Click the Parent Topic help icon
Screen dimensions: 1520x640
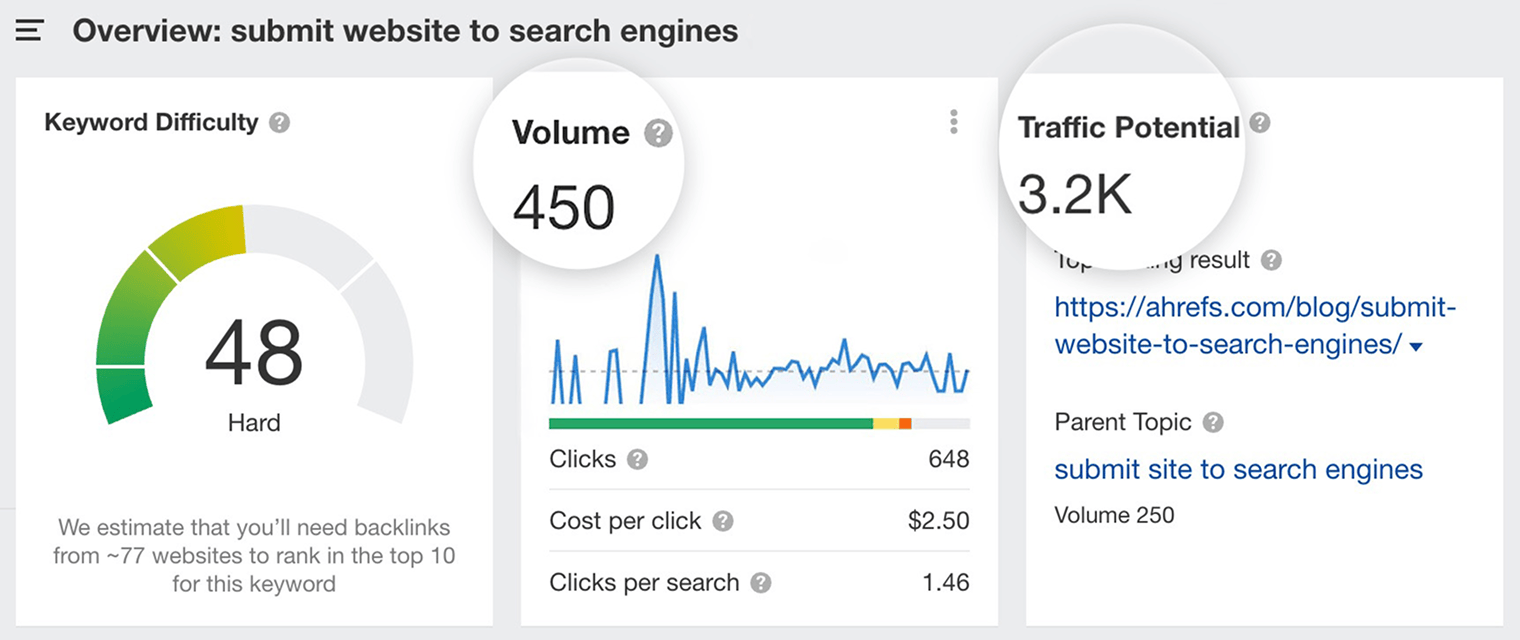click(1213, 422)
